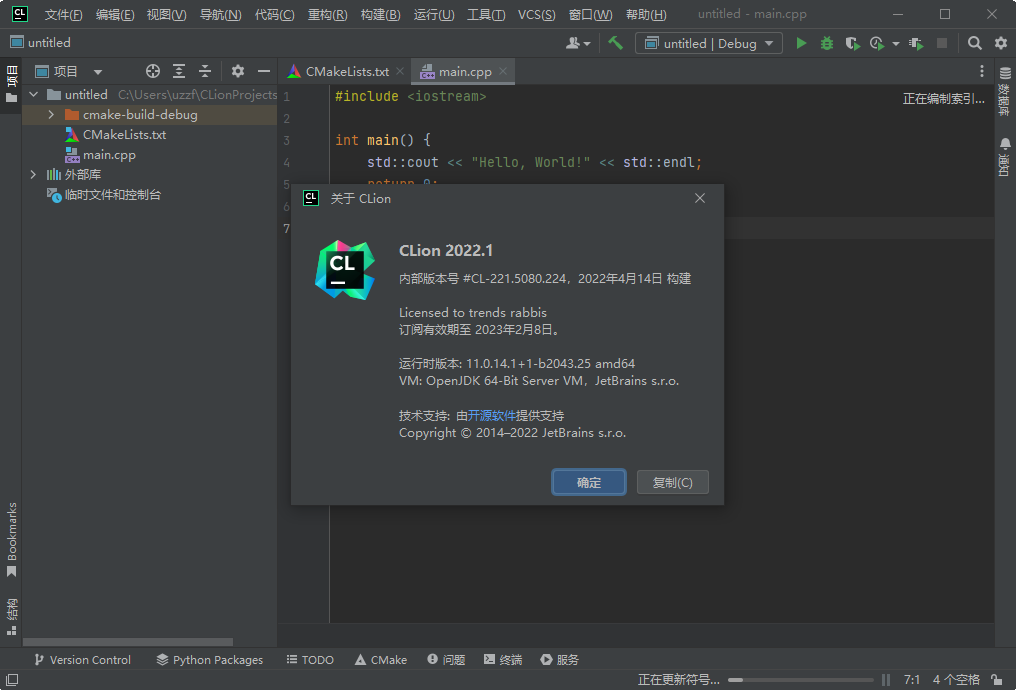Toggle Project tool window on left sidebar
This screenshot has width=1016, height=690.
point(11,86)
